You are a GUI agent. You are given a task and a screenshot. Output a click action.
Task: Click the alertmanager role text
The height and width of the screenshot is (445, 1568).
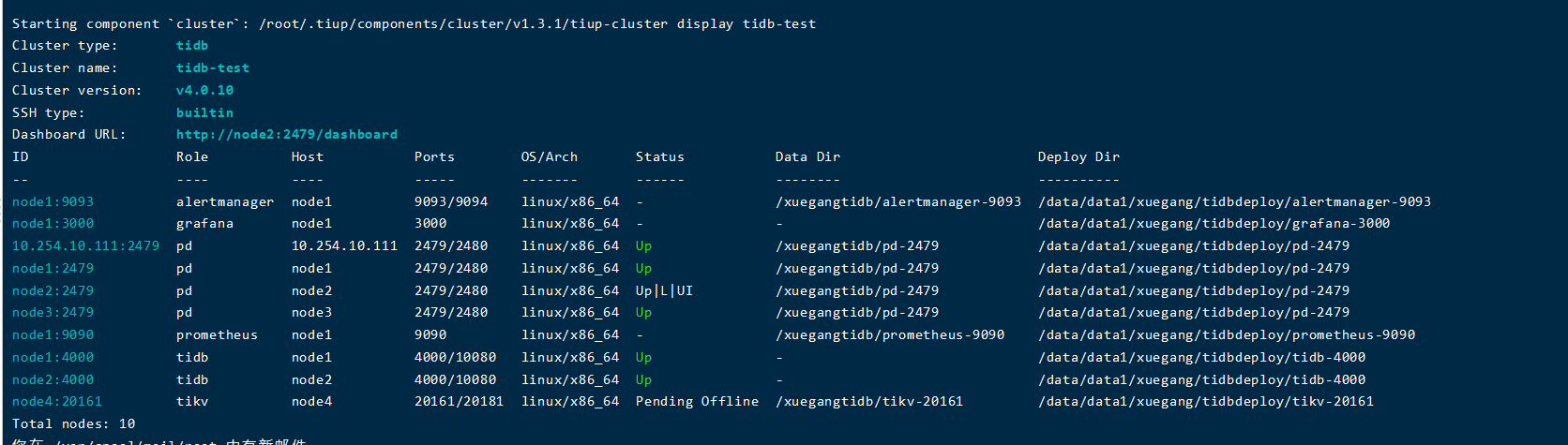point(225,202)
